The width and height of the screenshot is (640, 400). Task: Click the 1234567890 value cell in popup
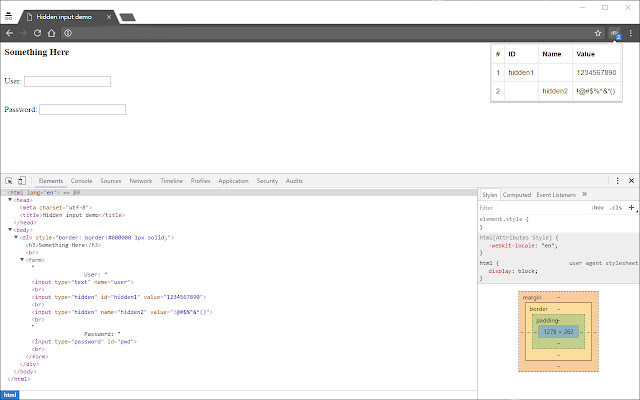coord(596,72)
